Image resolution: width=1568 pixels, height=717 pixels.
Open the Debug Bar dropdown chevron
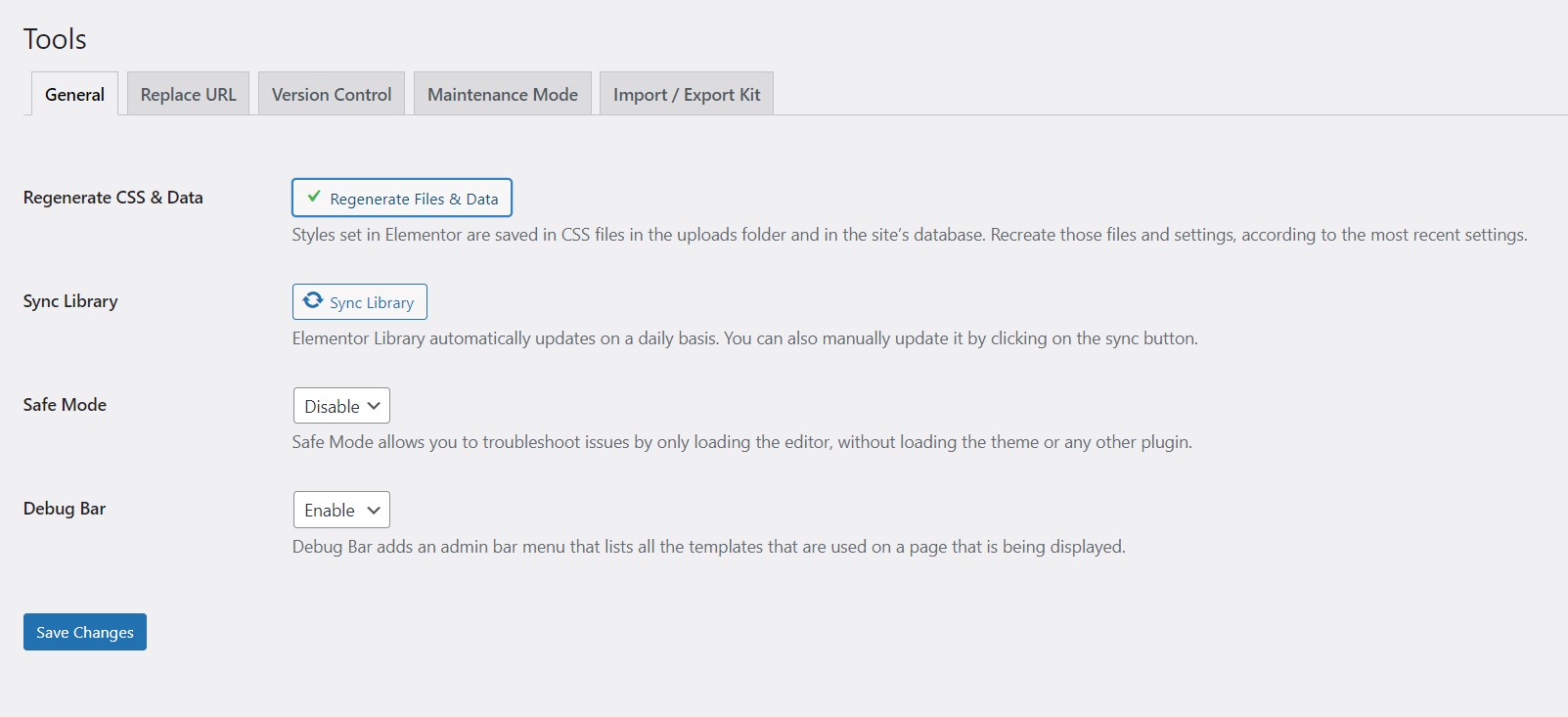[373, 510]
